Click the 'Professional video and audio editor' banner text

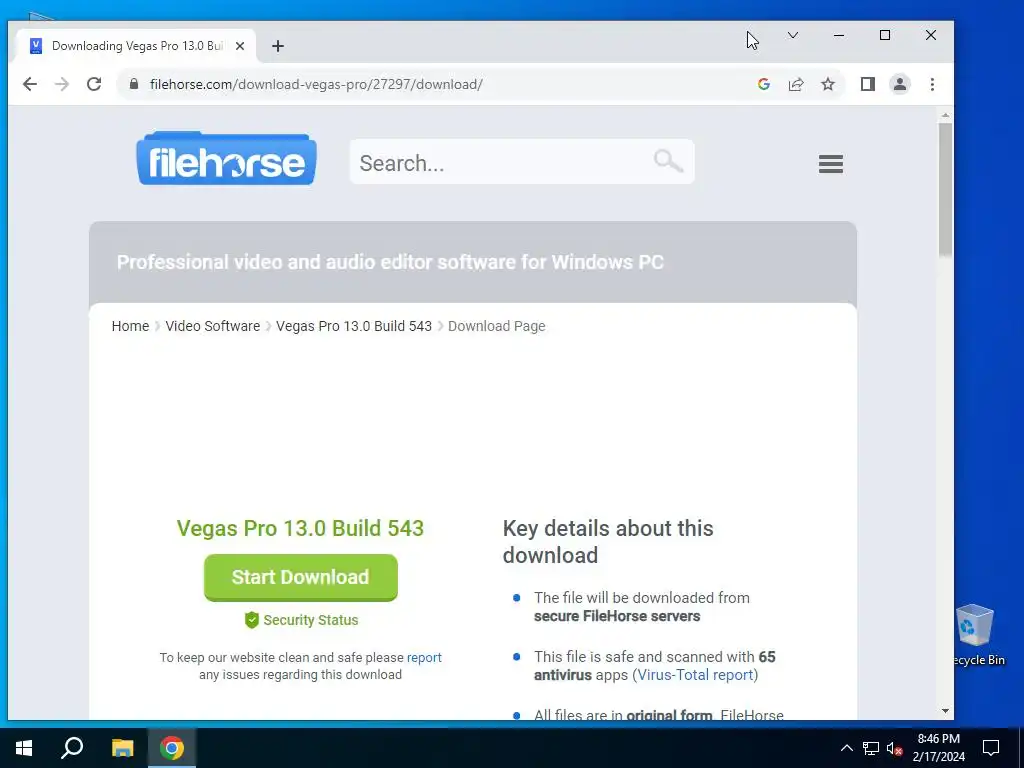[x=390, y=262]
